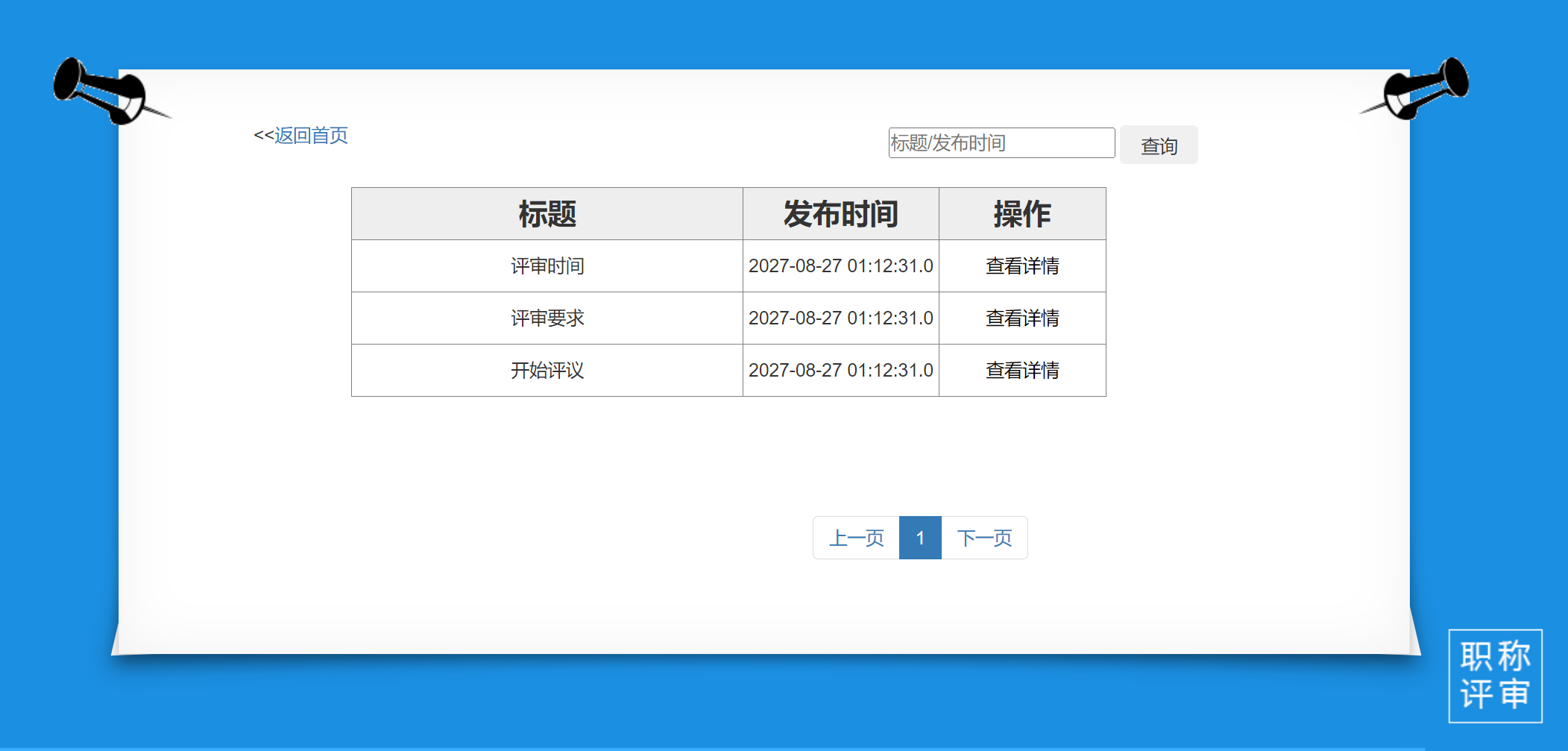Viewport: 1568px width, 751px height.
Task: Click the 发布时间 column header
Action: tap(841, 214)
